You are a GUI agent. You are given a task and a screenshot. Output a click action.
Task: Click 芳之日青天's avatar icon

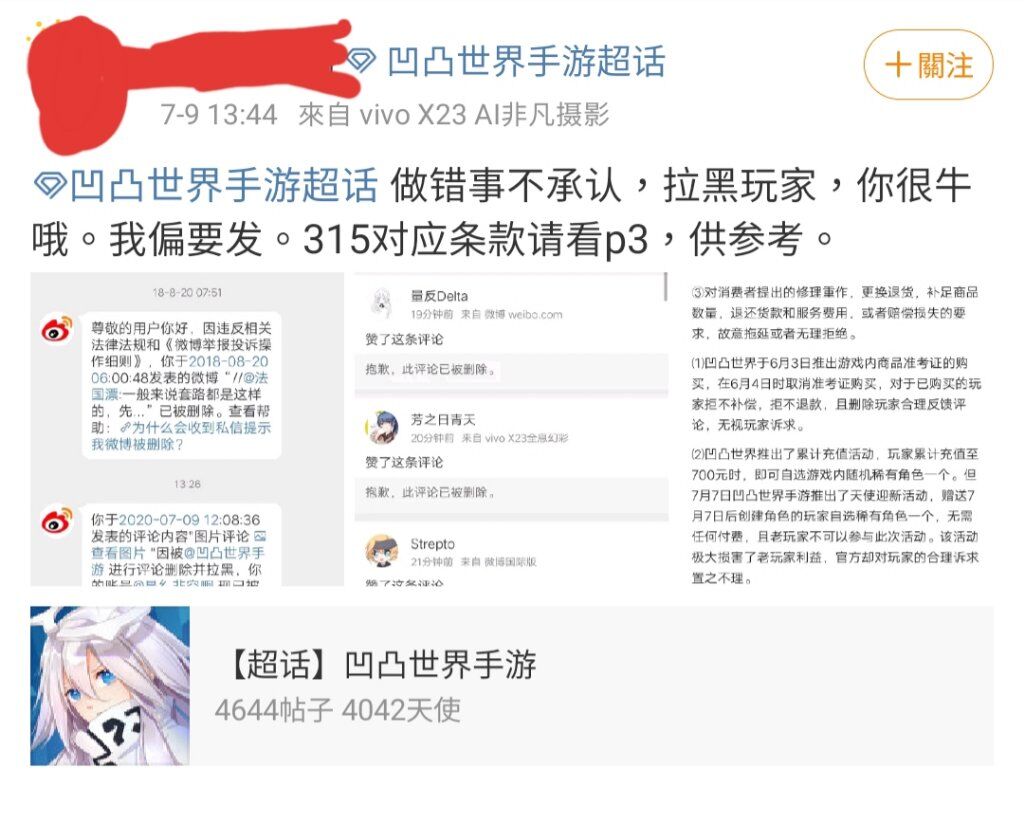coord(381,427)
